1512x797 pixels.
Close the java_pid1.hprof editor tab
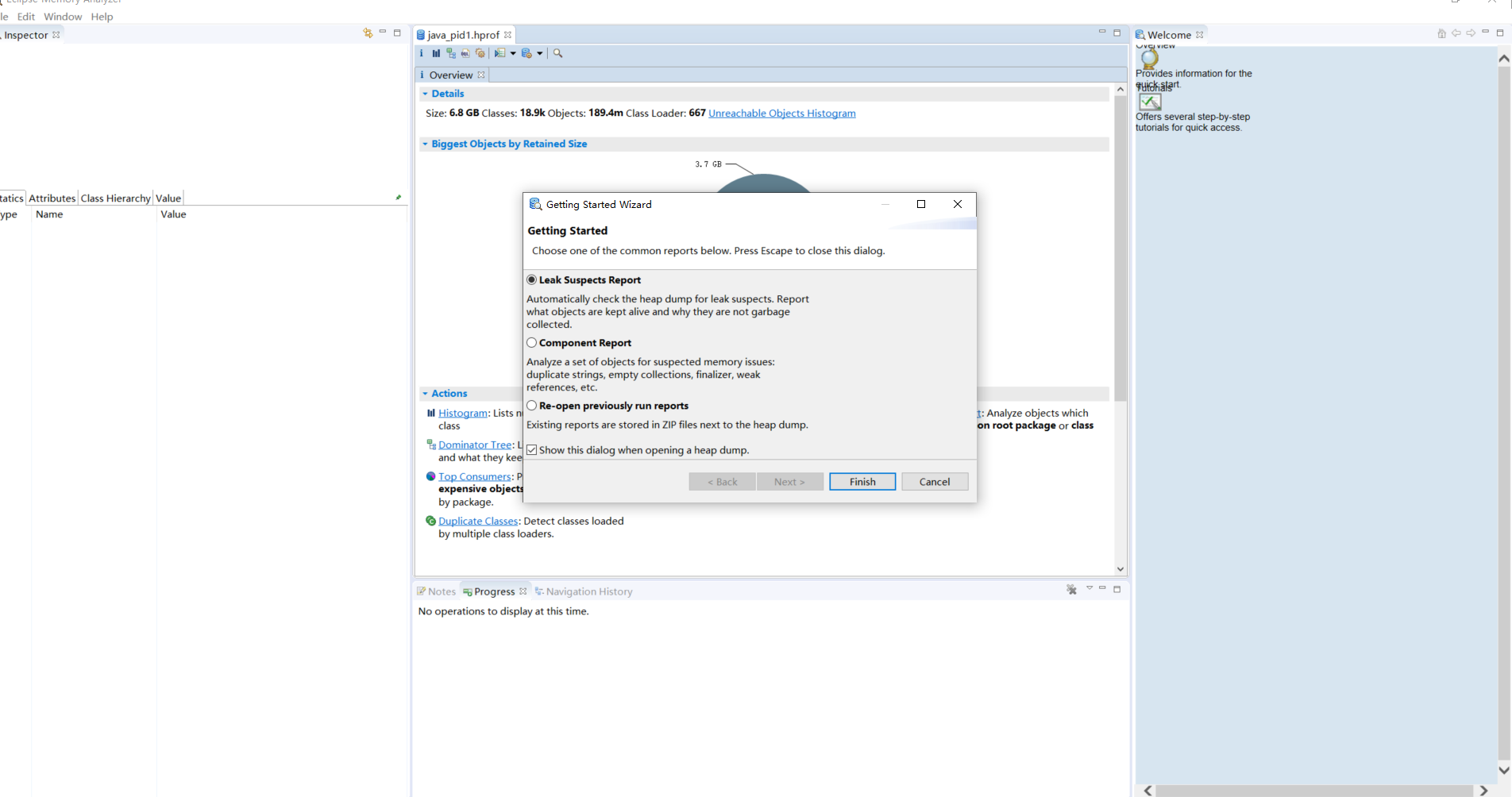(507, 35)
